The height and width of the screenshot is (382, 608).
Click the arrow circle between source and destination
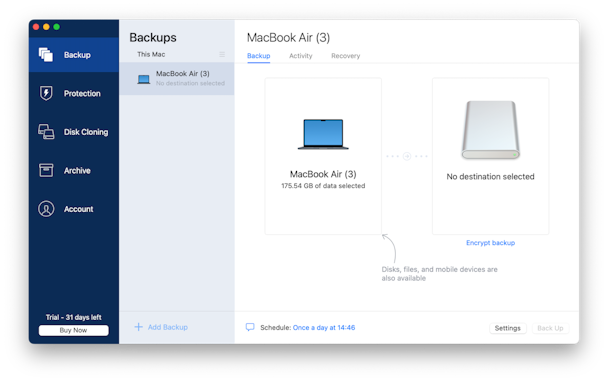click(407, 156)
